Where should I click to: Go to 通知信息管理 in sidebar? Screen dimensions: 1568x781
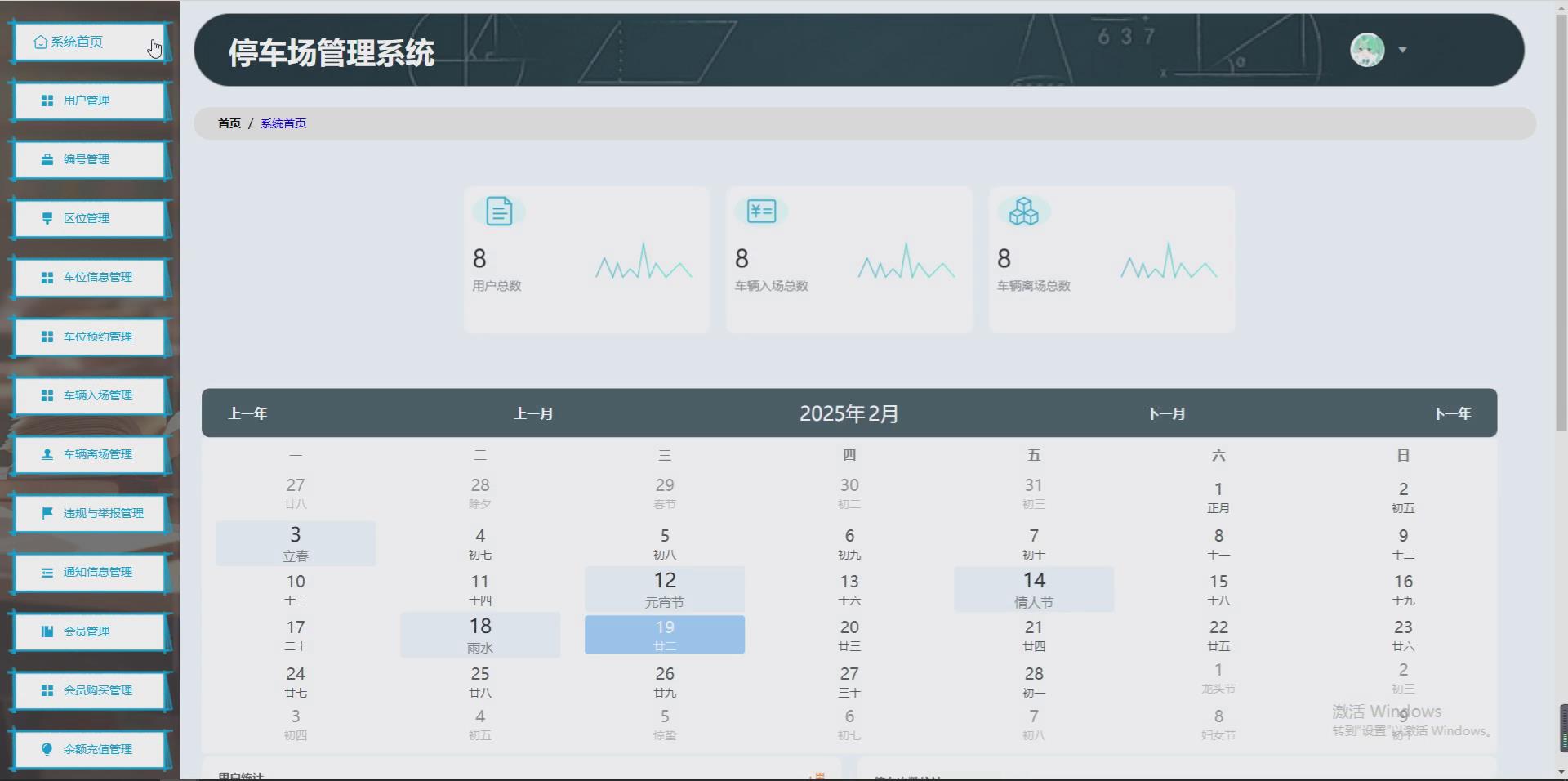click(91, 572)
